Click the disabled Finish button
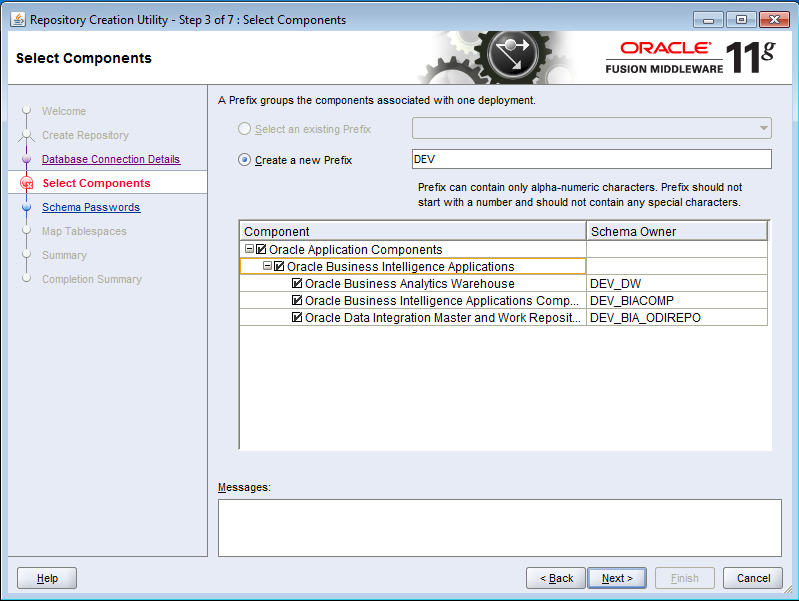This screenshot has height=601, width=799. (x=685, y=578)
